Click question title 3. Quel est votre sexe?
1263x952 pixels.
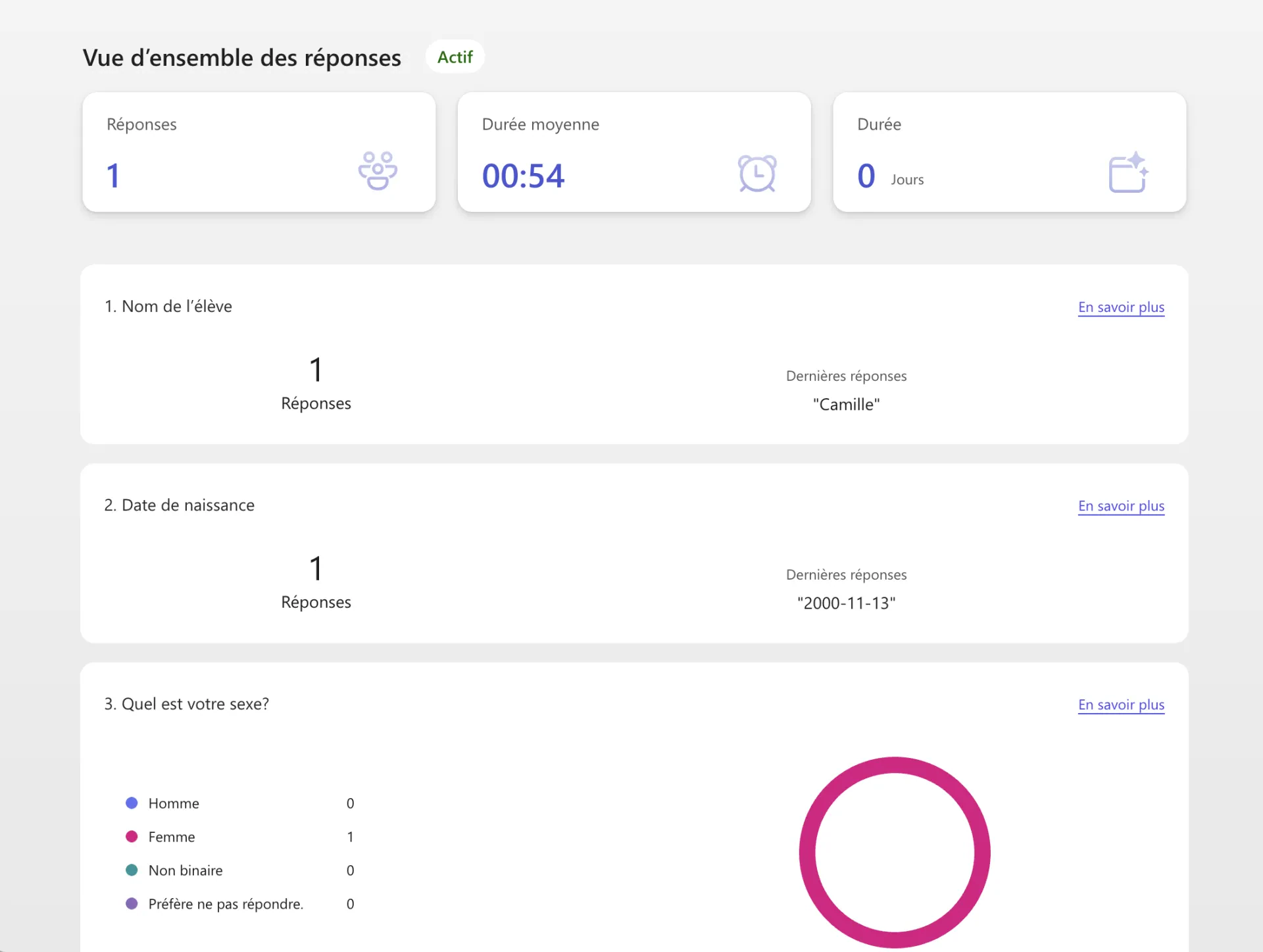(186, 704)
